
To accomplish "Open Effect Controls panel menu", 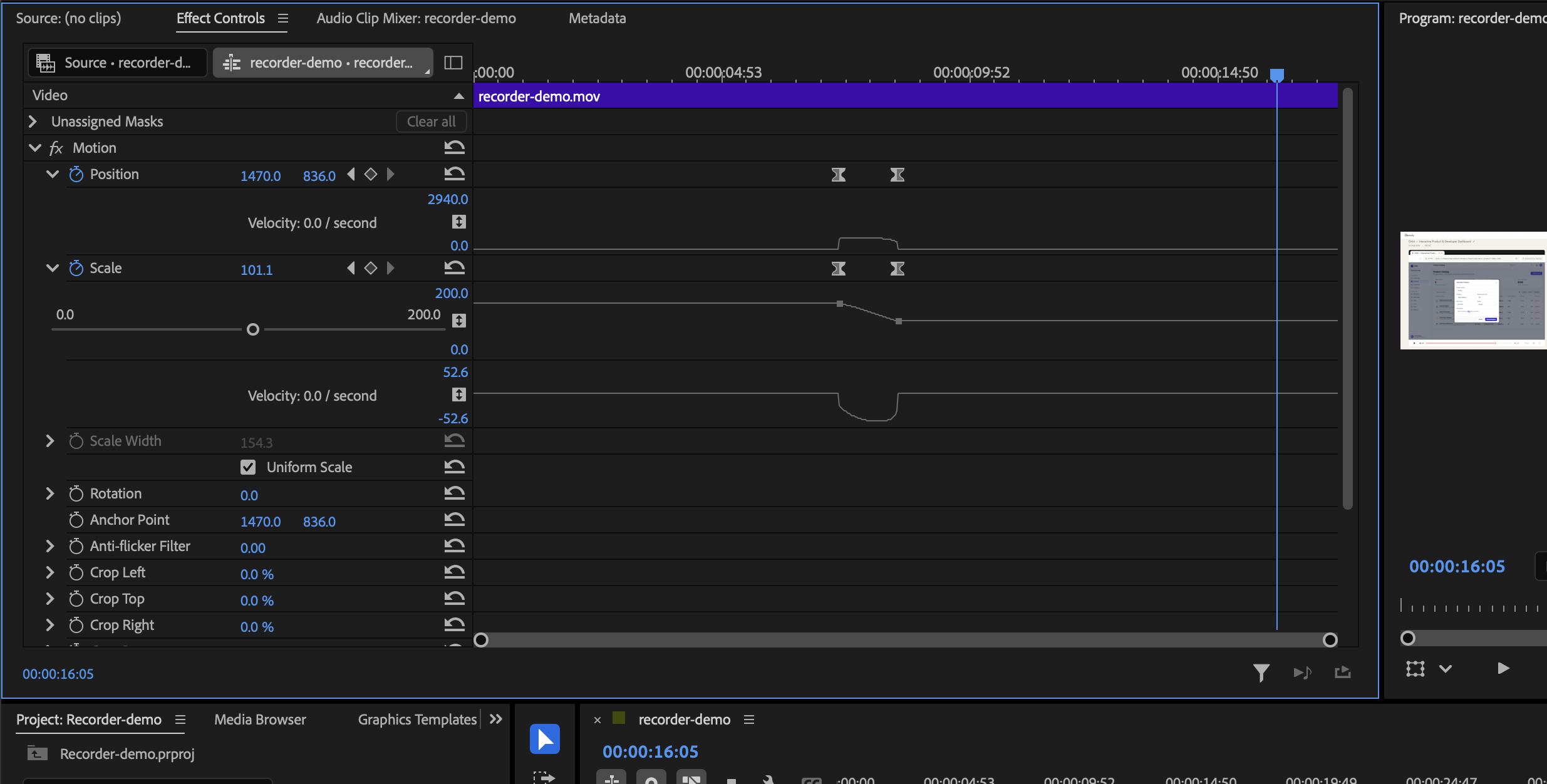I will pyautogui.click(x=283, y=18).
